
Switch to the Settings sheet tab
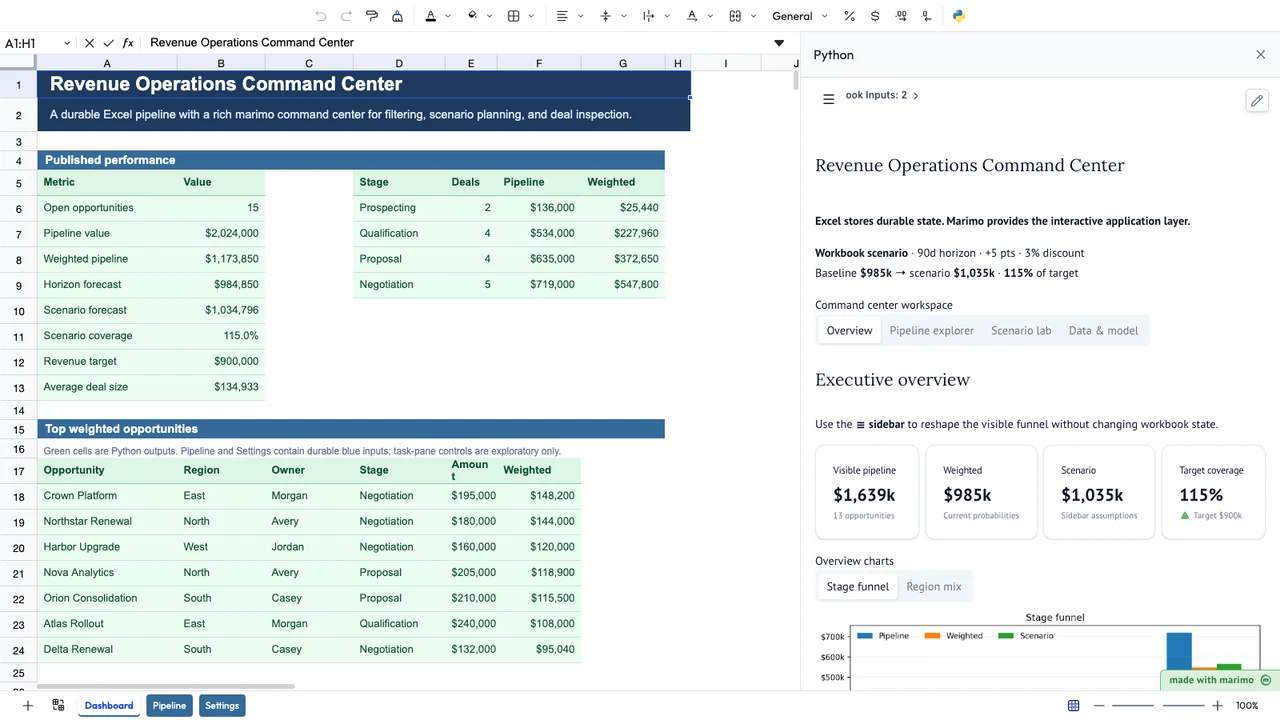[222, 705]
